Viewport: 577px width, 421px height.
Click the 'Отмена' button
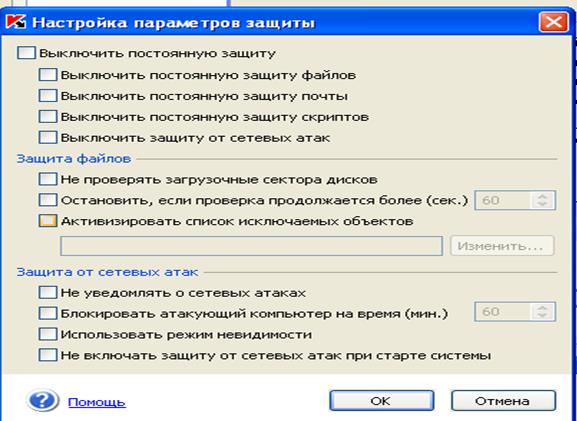click(503, 400)
